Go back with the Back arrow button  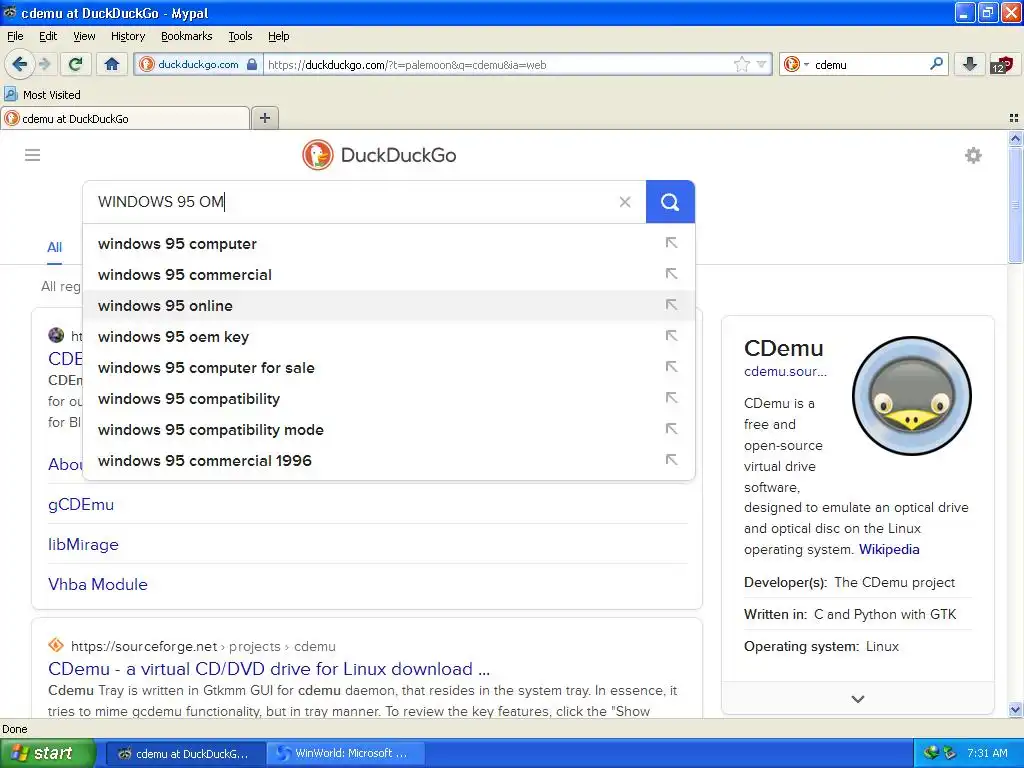(x=19, y=64)
